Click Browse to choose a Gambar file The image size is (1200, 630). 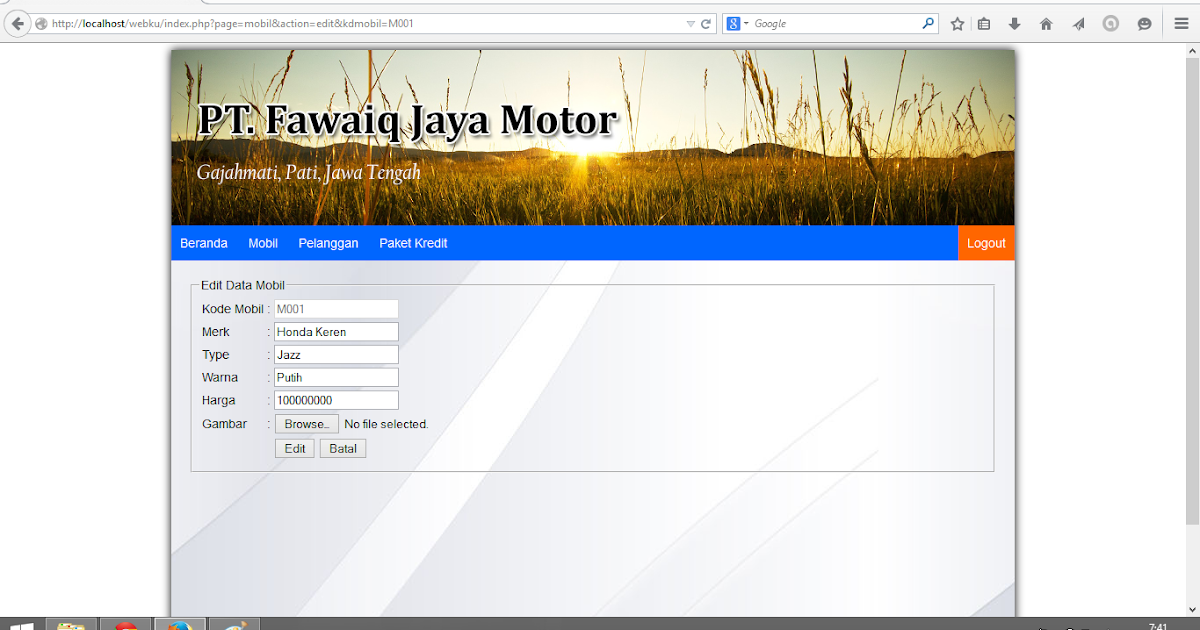click(x=306, y=423)
